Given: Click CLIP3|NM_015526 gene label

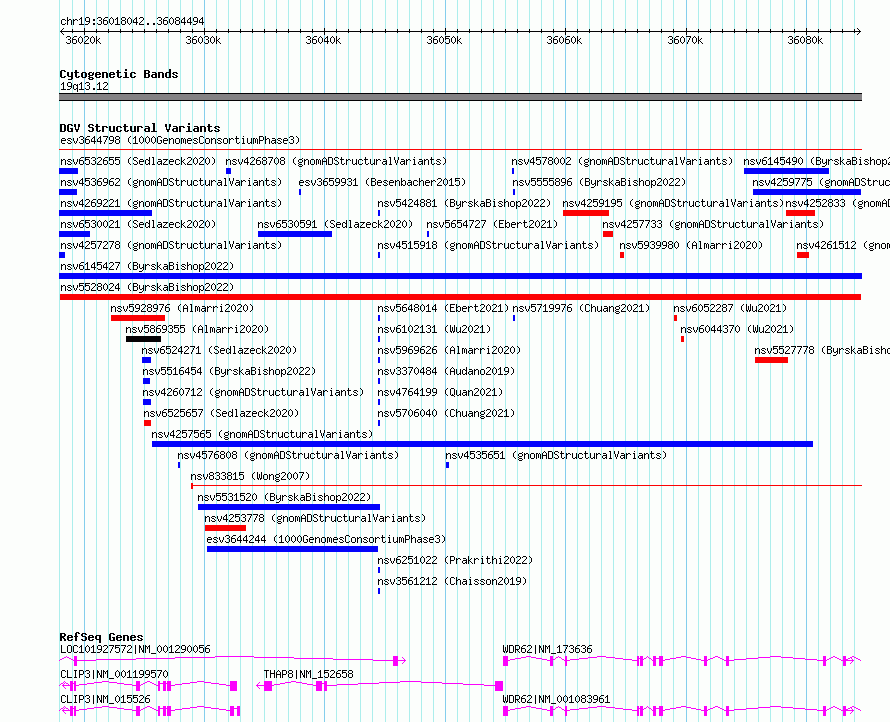Looking at the screenshot, I should point(105,699).
